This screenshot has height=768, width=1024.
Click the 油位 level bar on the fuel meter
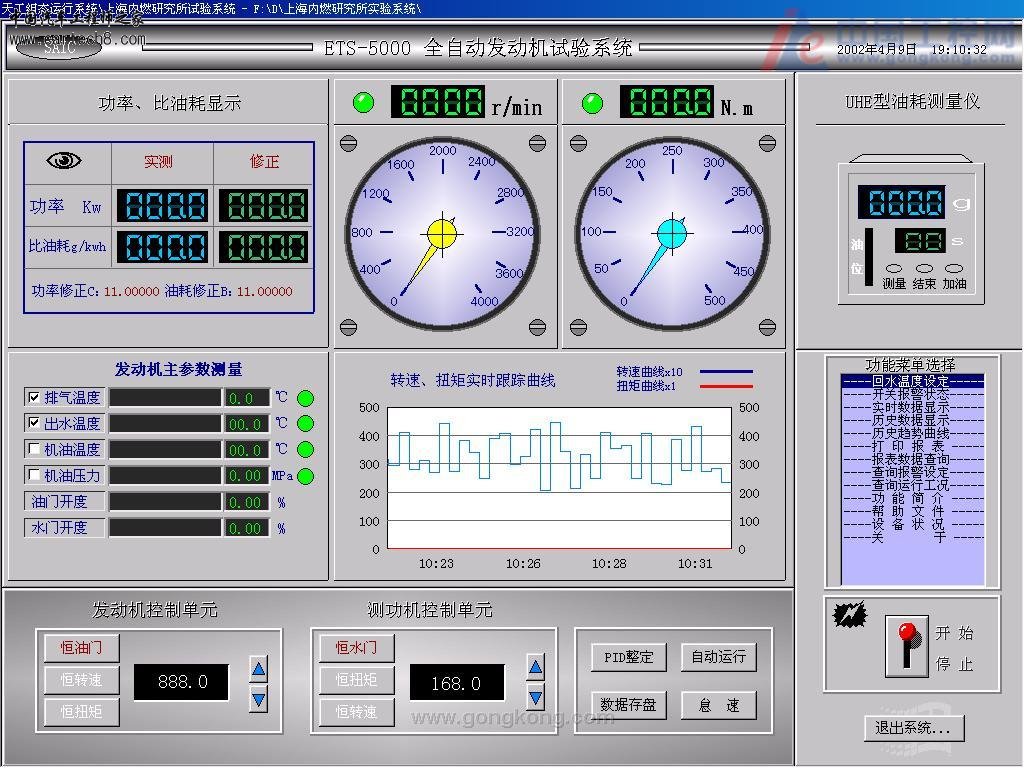point(869,257)
